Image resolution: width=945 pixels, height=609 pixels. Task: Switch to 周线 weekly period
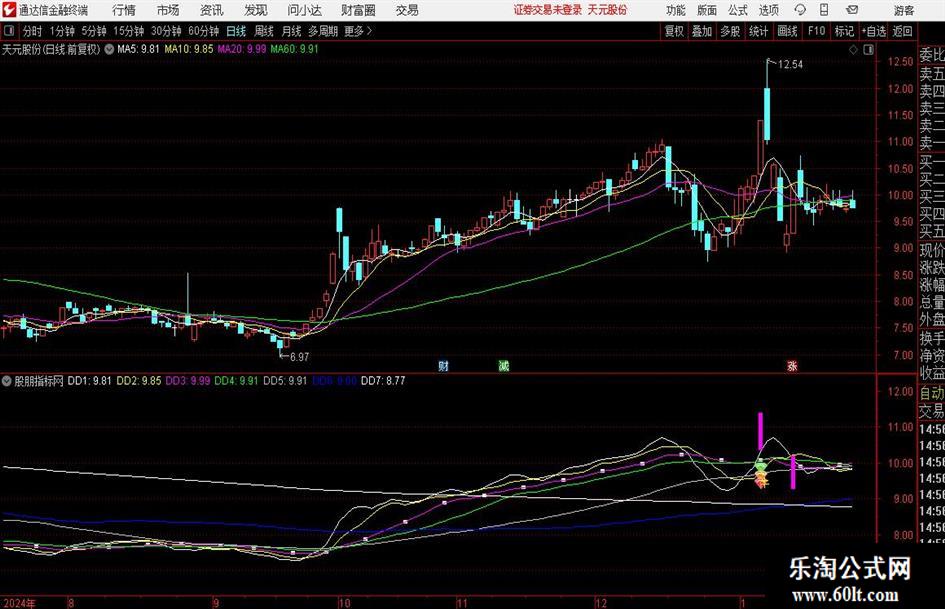pyautogui.click(x=263, y=31)
